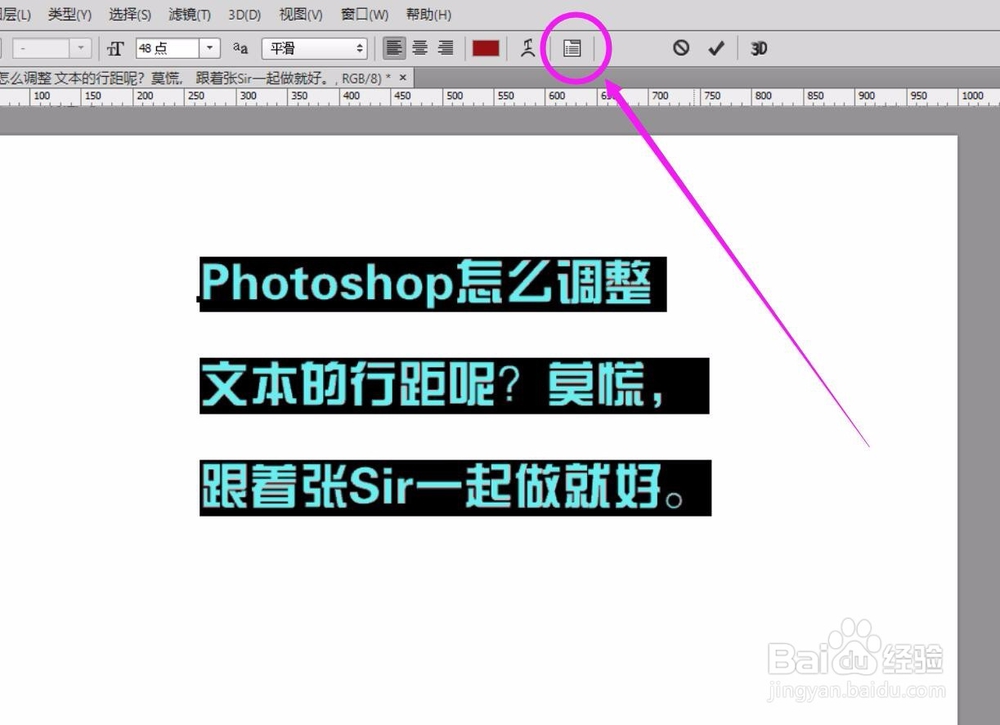The image size is (1000, 725).
Task: Click the font size TT icon
Action: 115,48
